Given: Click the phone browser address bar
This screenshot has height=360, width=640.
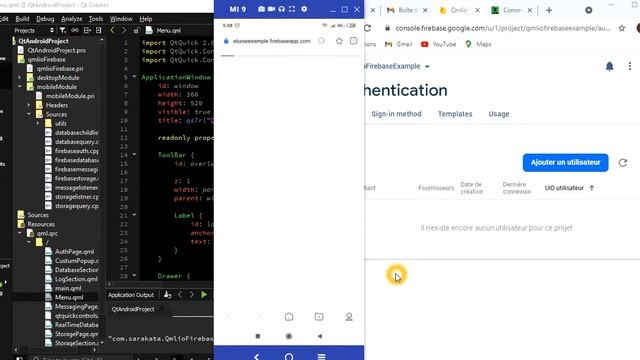Looking at the screenshot, I should (x=271, y=41).
